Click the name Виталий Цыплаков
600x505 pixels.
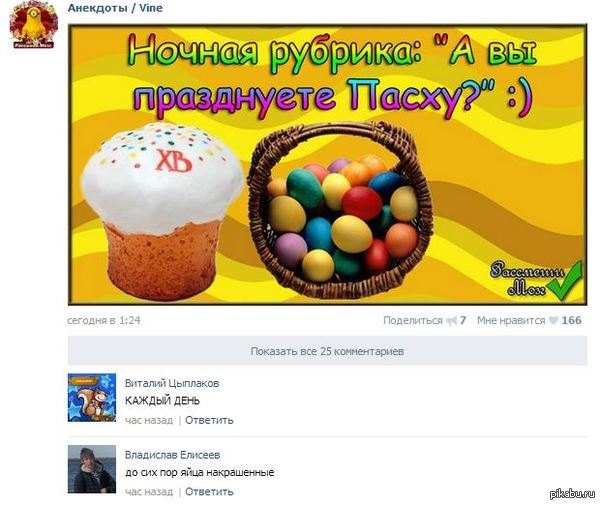point(172,383)
